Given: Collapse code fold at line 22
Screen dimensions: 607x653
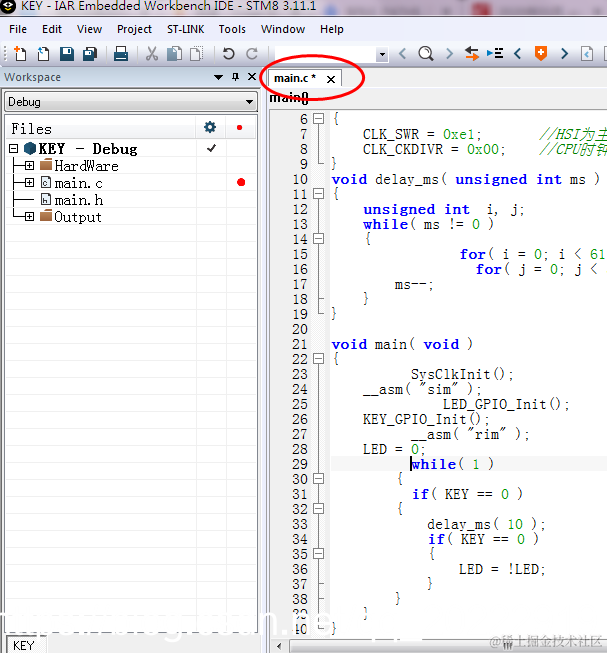Looking at the screenshot, I should (x=318, y=359).
